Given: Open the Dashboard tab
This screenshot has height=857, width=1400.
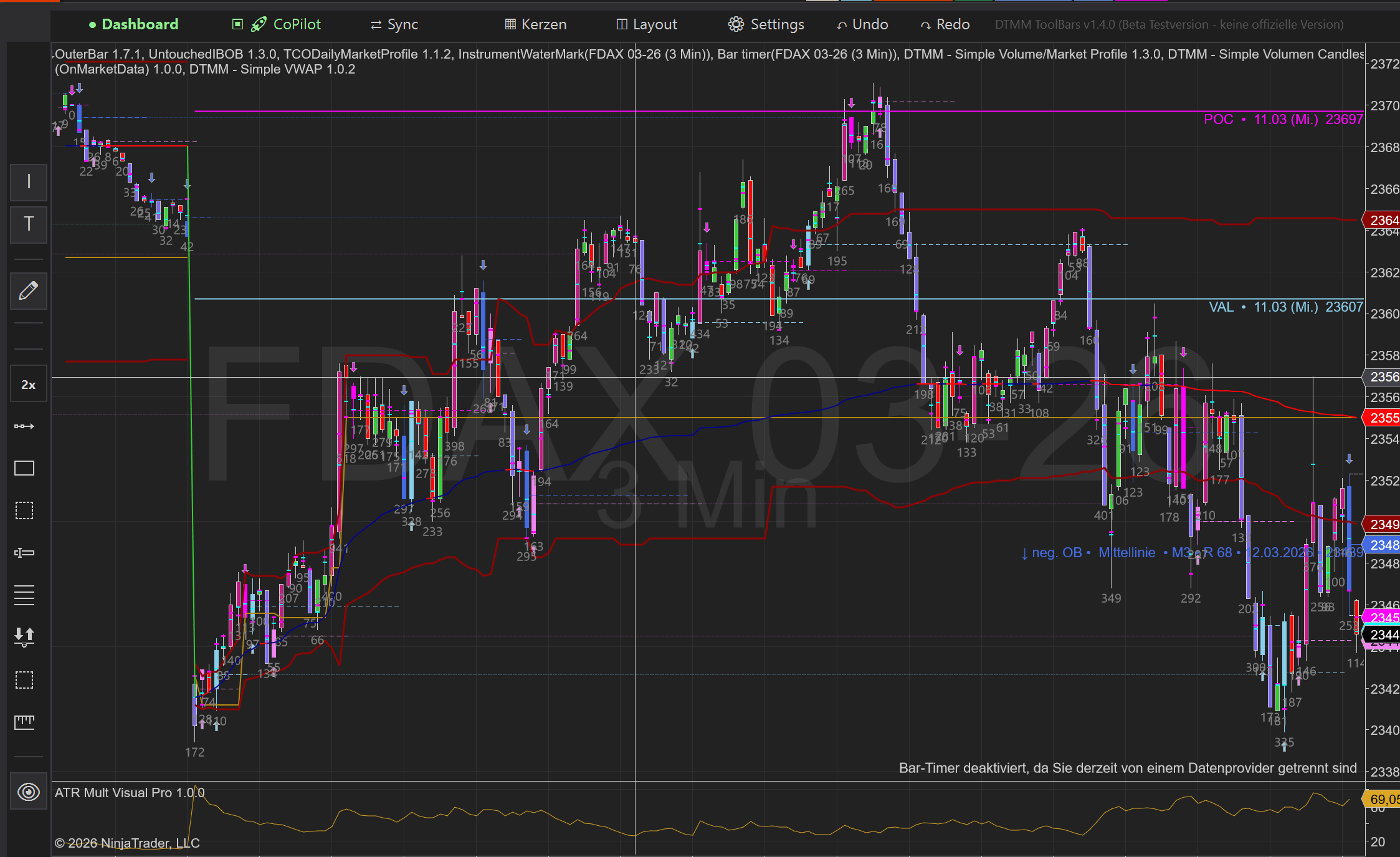Looking at the screenshot, I should (133, 24).
